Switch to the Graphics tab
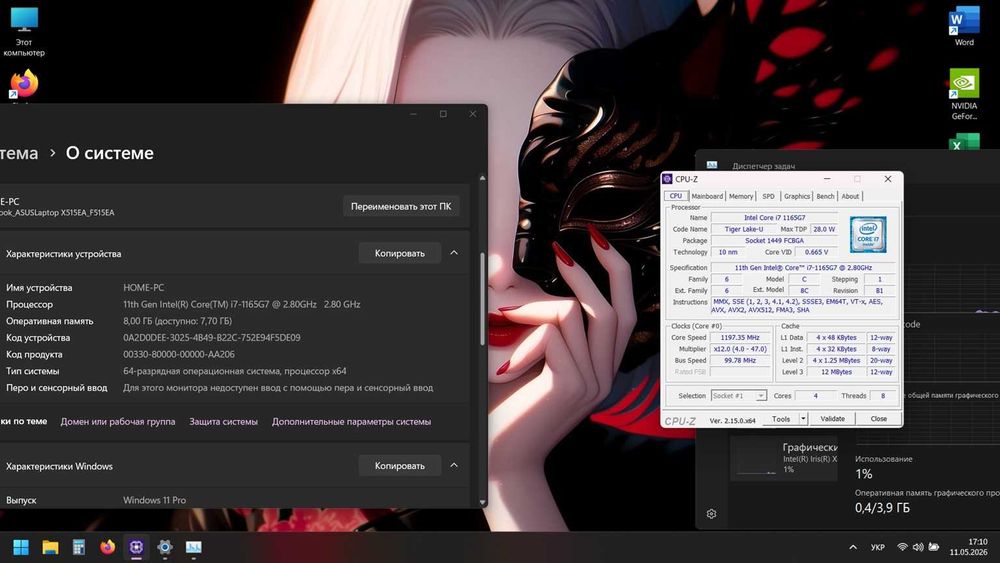The width and height of the screenshot is (1000, 563). coord(797,196)
